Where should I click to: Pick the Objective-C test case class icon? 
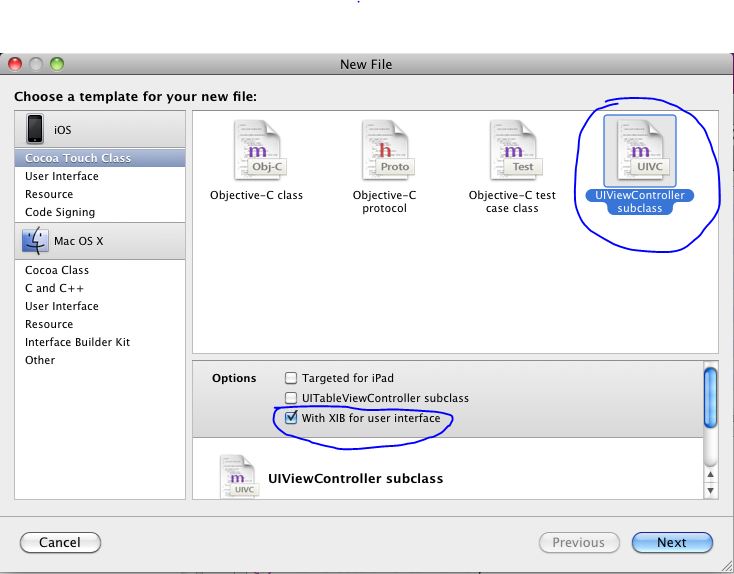(513, 151)
